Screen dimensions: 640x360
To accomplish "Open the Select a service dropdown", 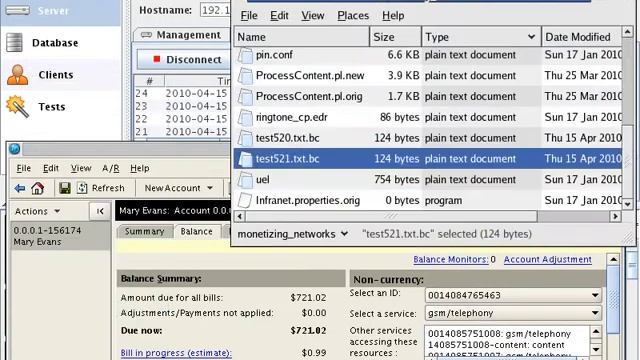I will click(513, 313).
